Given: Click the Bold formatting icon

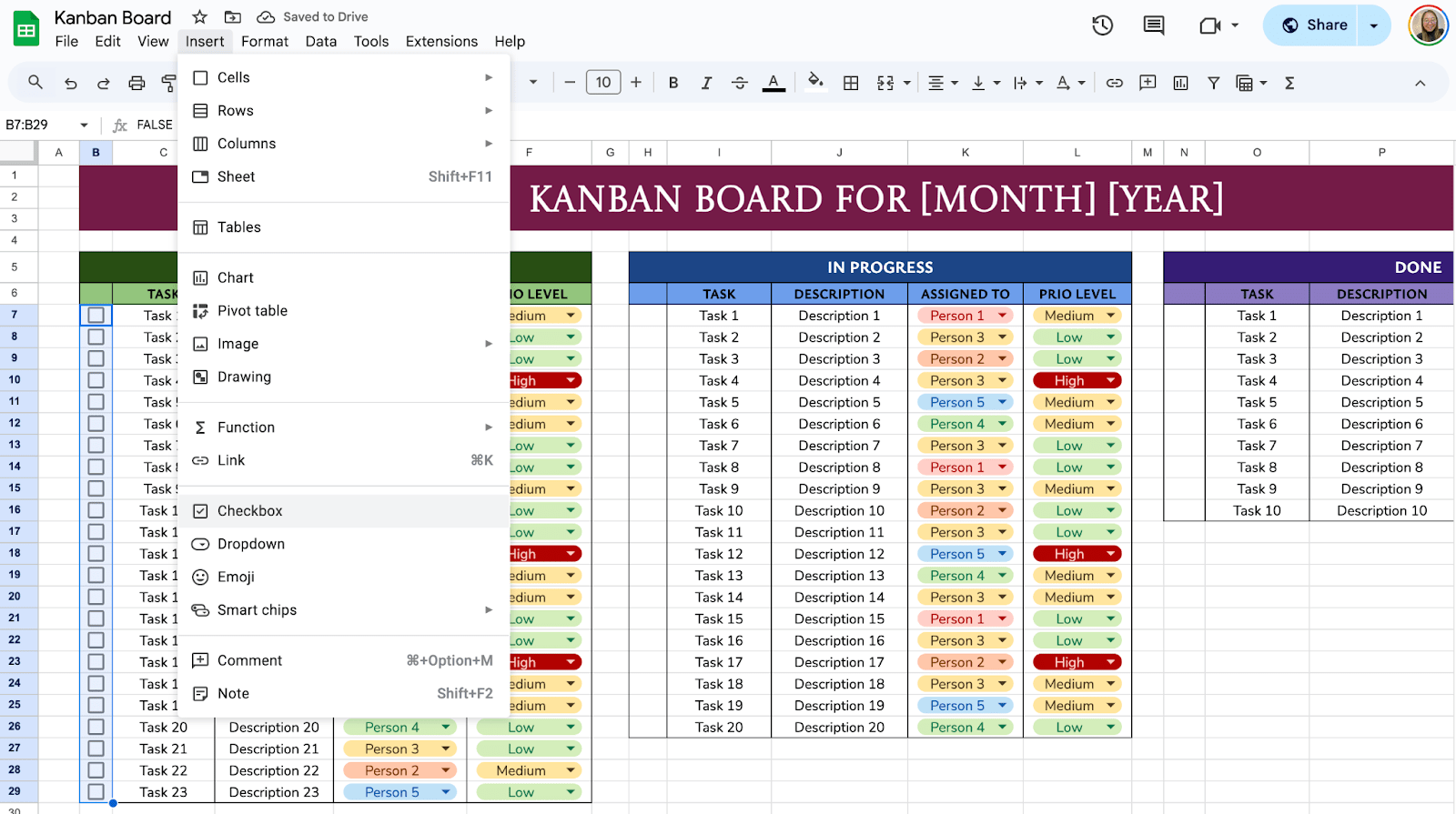Looking at the screenshot, I should point(673,83).
